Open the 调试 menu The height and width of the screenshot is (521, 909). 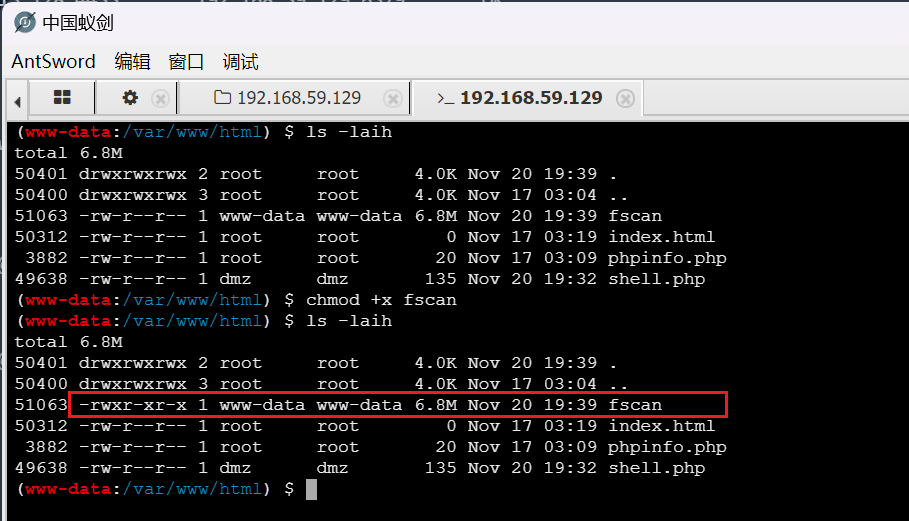click(240, 62)
